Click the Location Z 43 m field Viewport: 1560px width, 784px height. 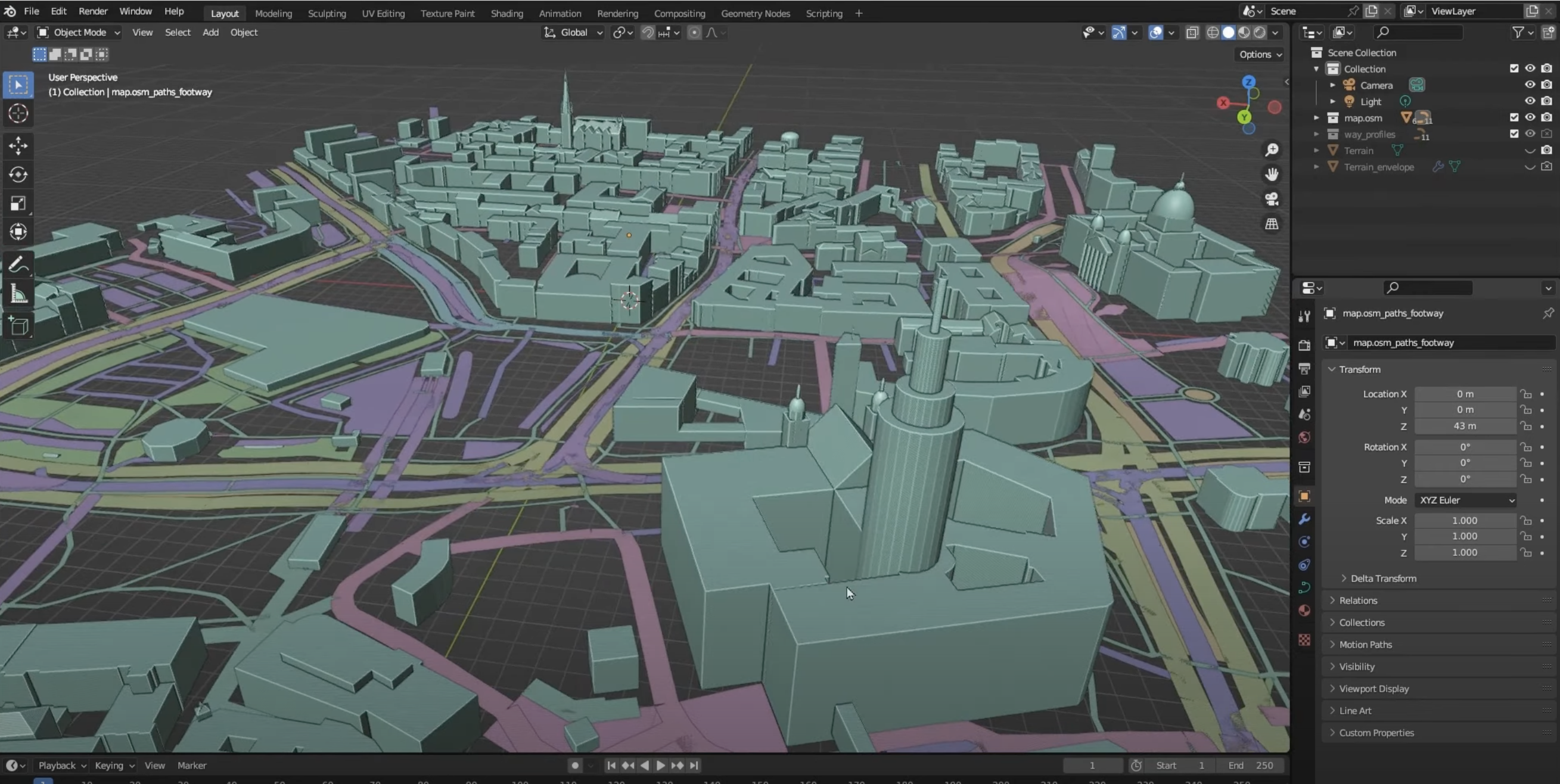(x=1465, y=426)
